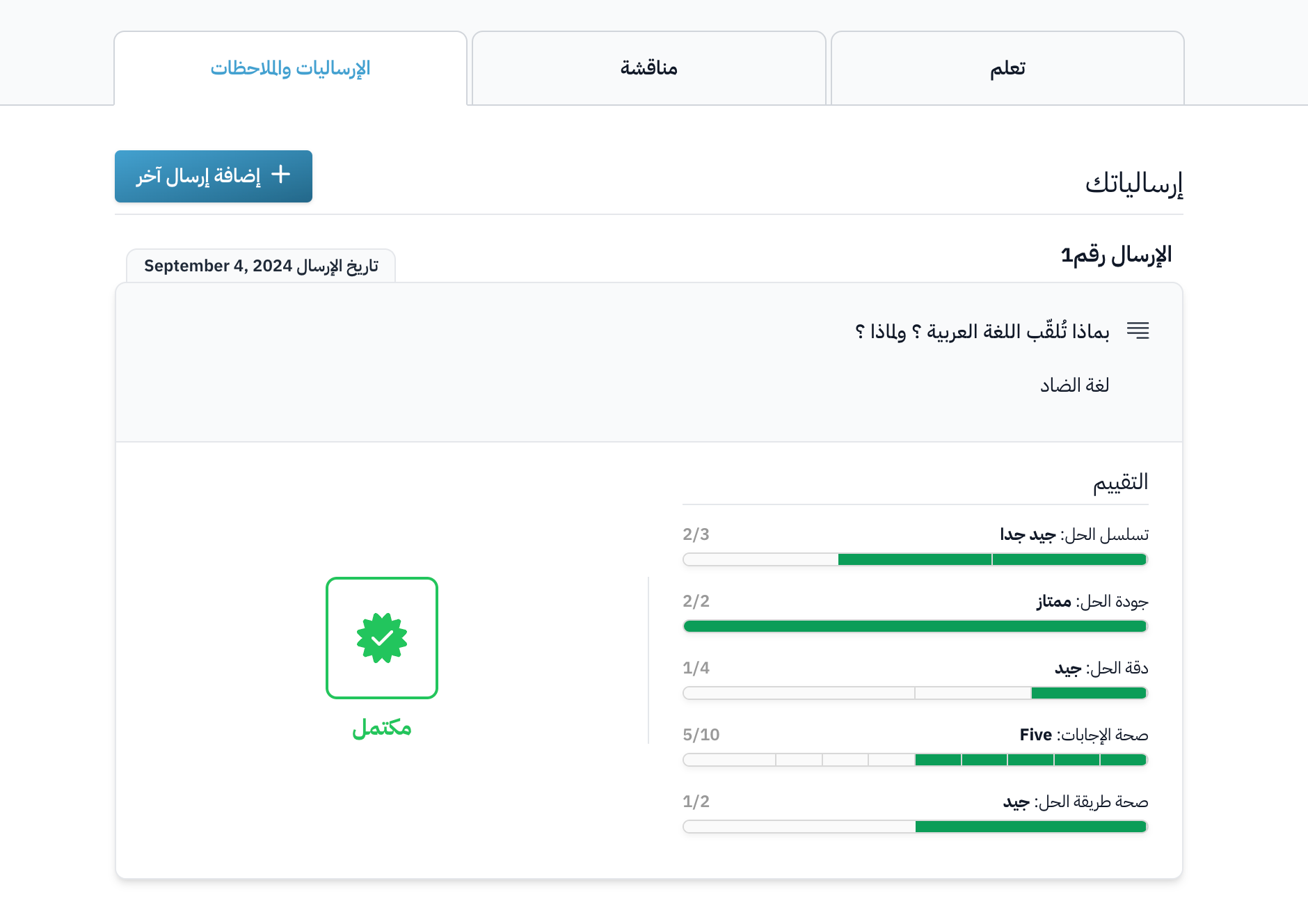This screenshot has height=924, width=1308.
Task: Click the التقييم section heading
Action: click(x=1120, y=482)
